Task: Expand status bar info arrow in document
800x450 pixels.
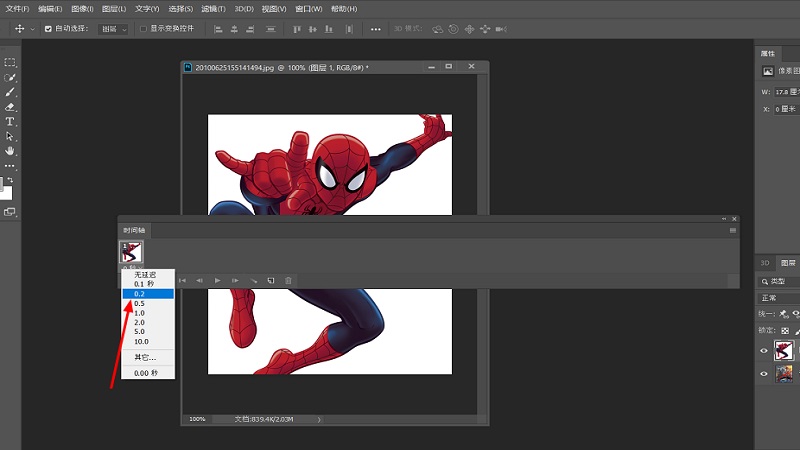Action: click(319, 419)
